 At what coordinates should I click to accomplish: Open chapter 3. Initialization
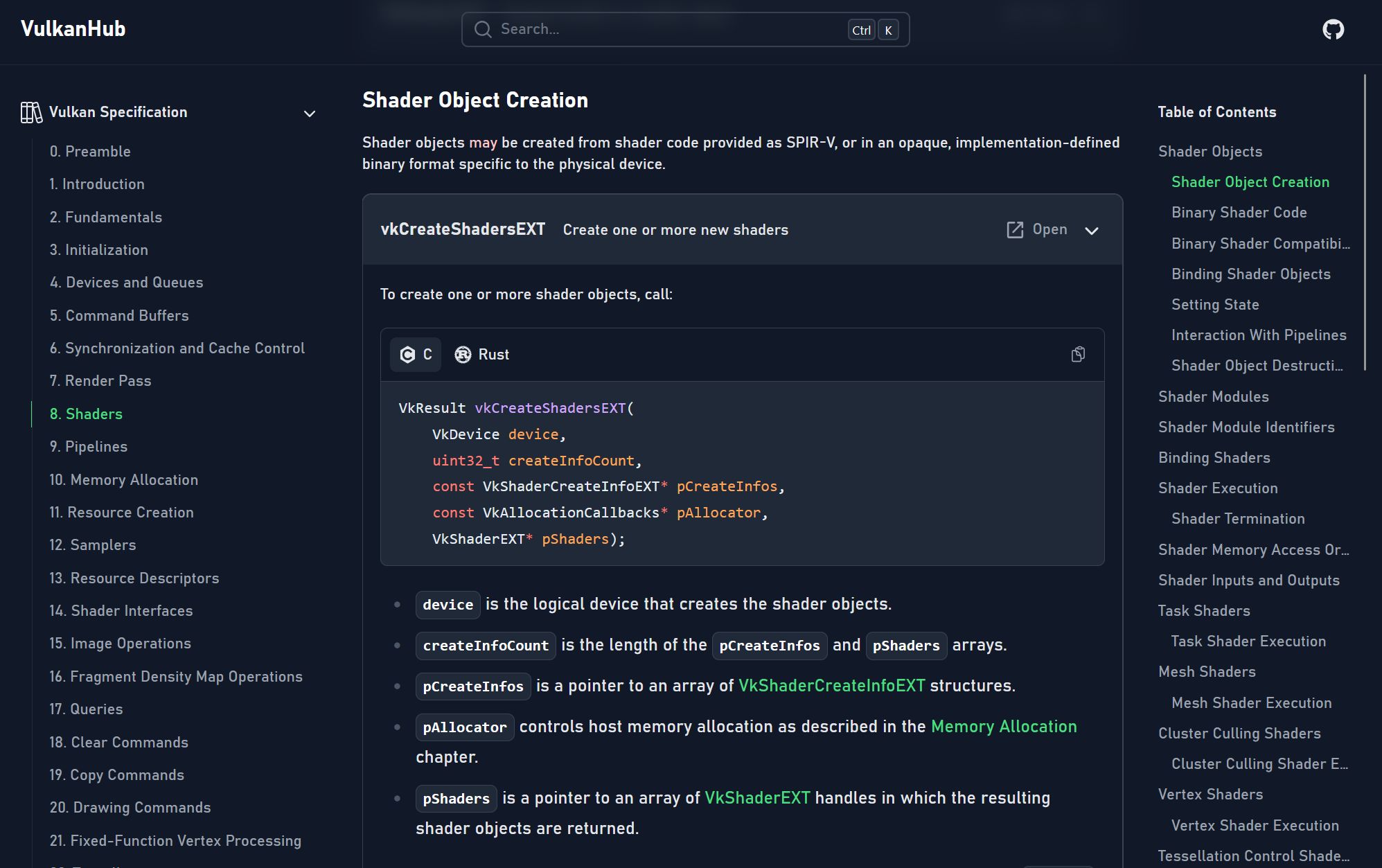tap(99, 250)
